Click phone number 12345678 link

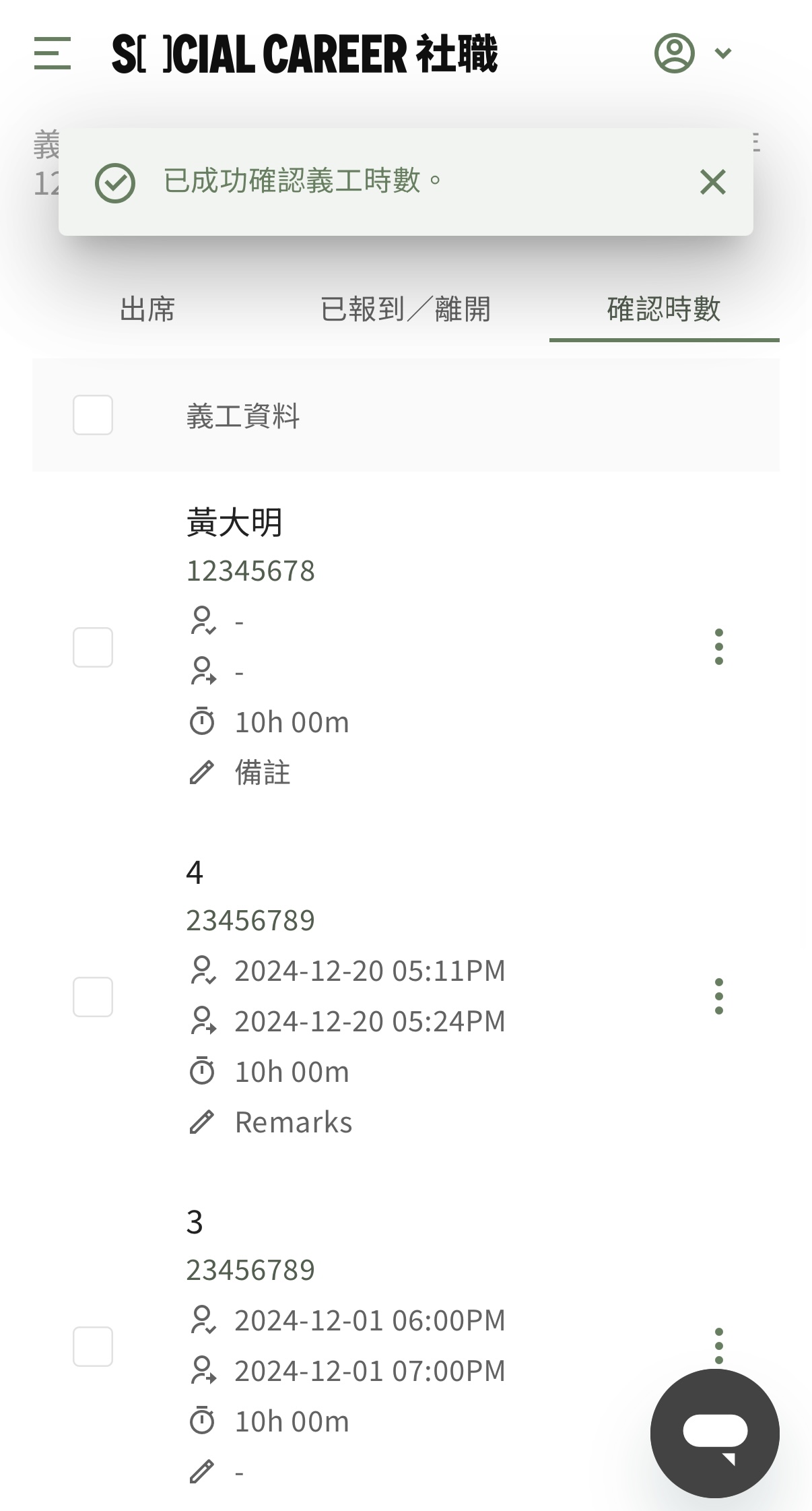point(250,571)
